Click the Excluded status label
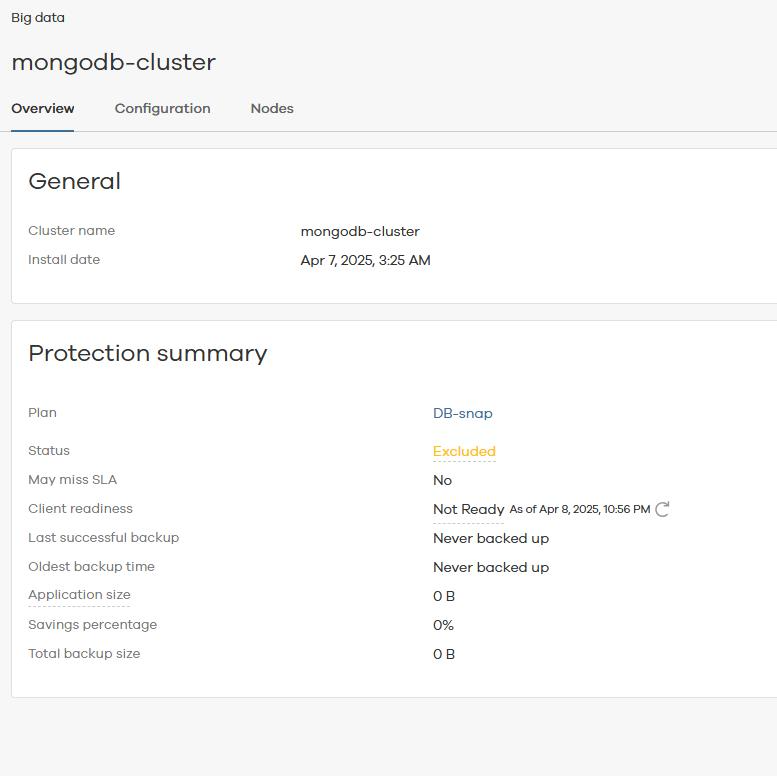 coord(464,451)
